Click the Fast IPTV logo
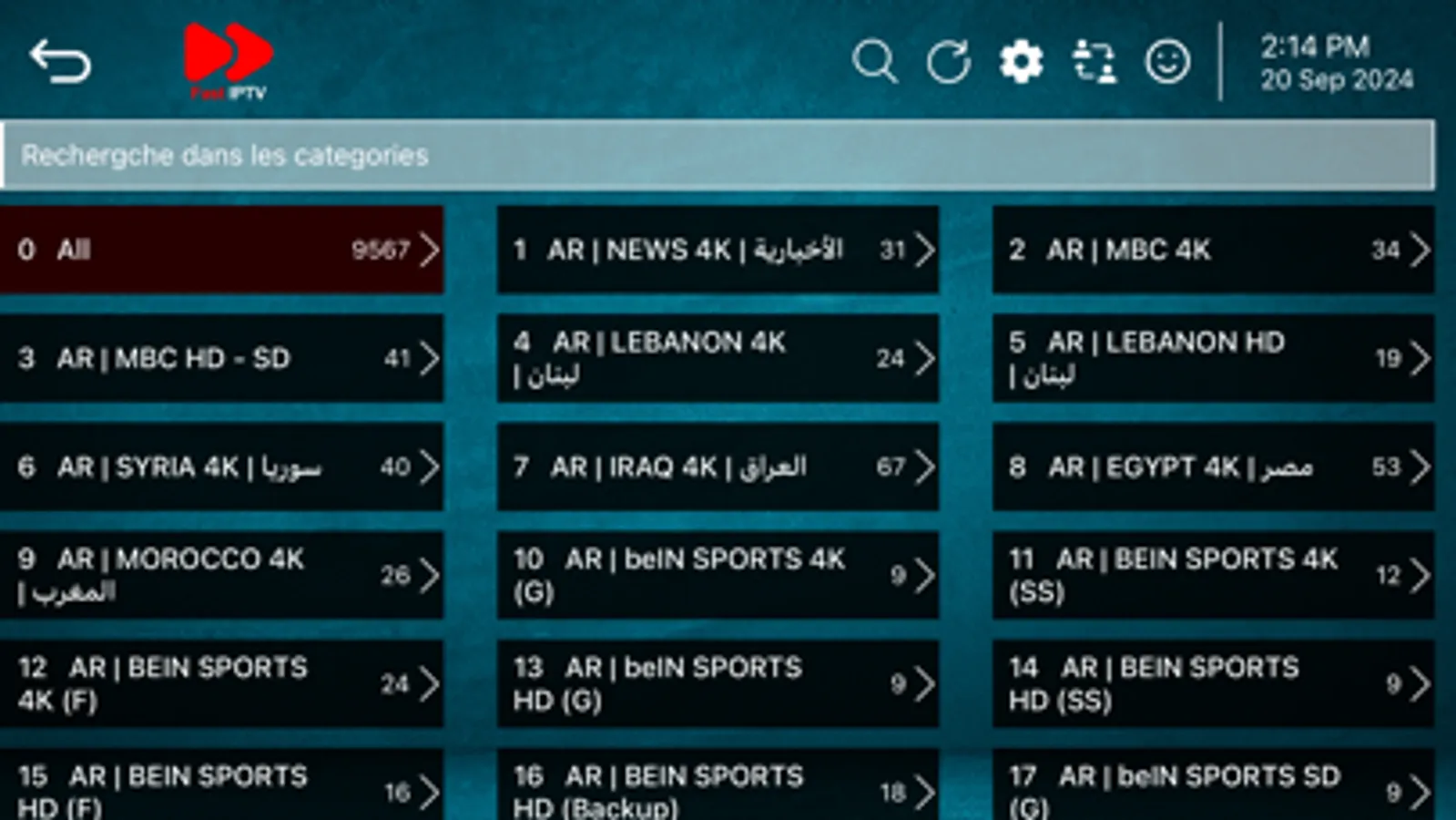1456x820 pixels. 228,62
